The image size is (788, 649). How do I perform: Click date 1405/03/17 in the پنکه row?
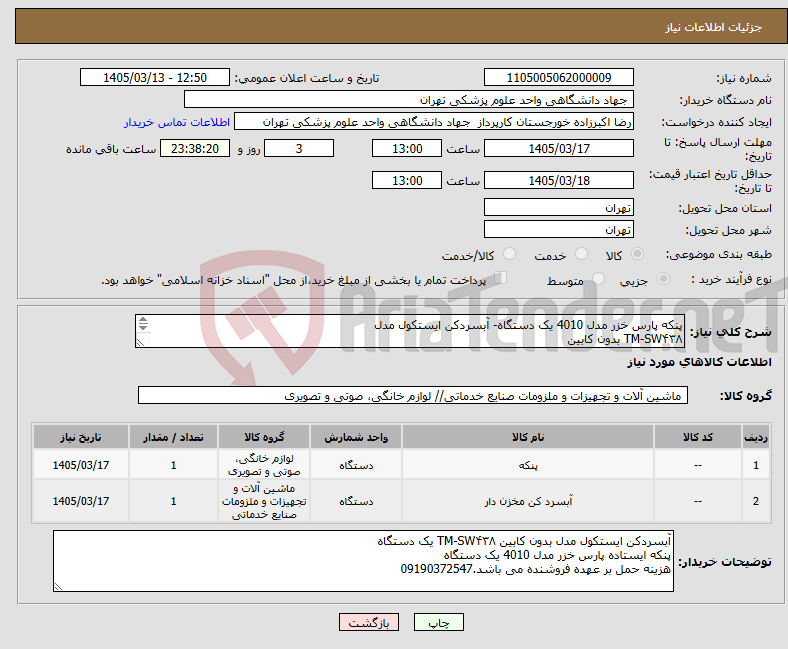[81, 466]
